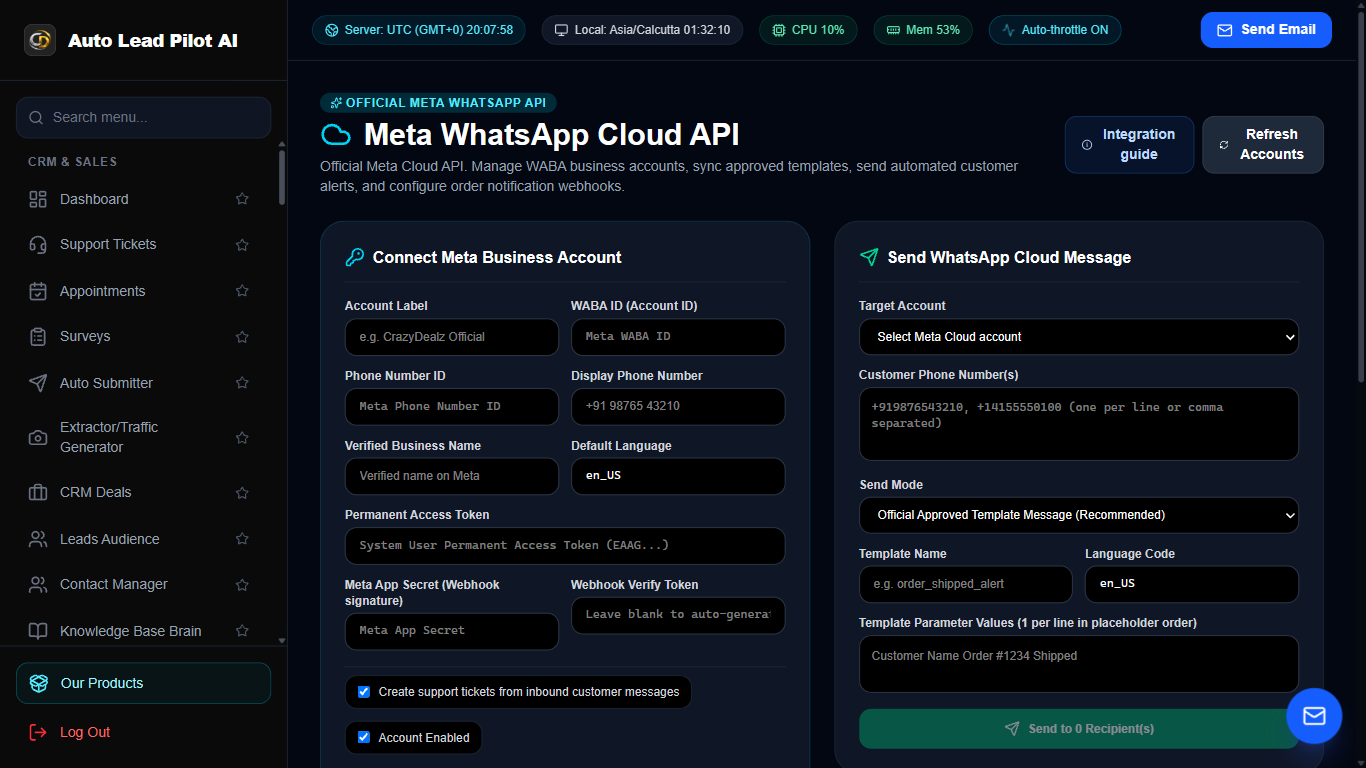Click the sidebar scroll-down arrow
The height and width of the screenshot is (768, 1366).
pyautogui.click(x=282, y=640)
